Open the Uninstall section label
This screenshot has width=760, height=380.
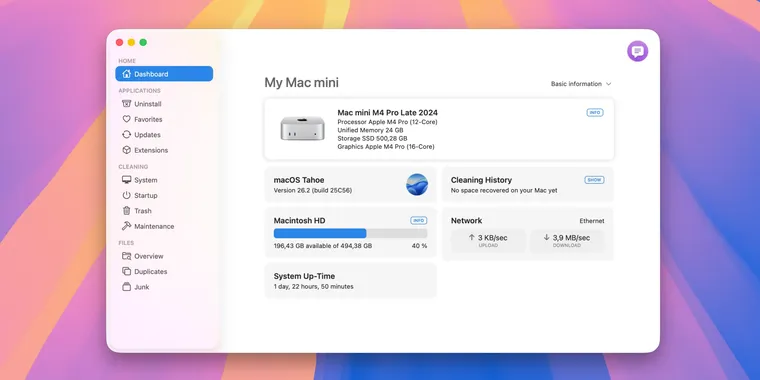click(x=148, y=104)
